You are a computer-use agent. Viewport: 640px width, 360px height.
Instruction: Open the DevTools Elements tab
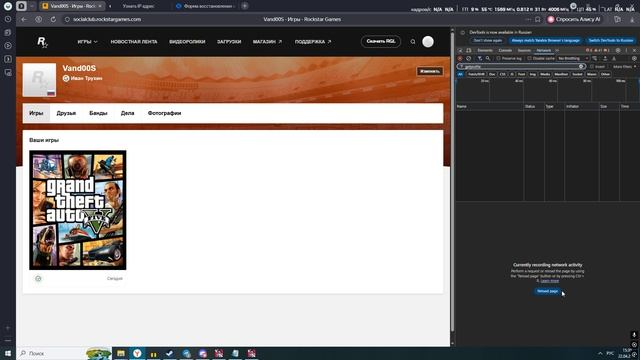pos(485,50)
